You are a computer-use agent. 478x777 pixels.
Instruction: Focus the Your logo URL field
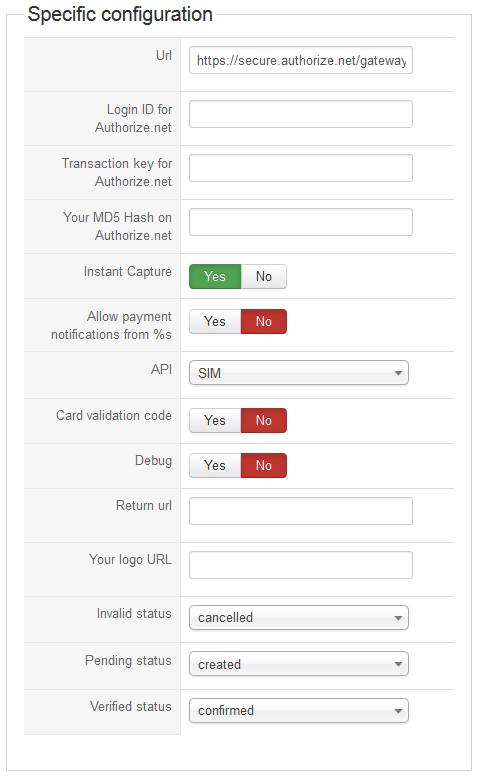click(301, 565)
